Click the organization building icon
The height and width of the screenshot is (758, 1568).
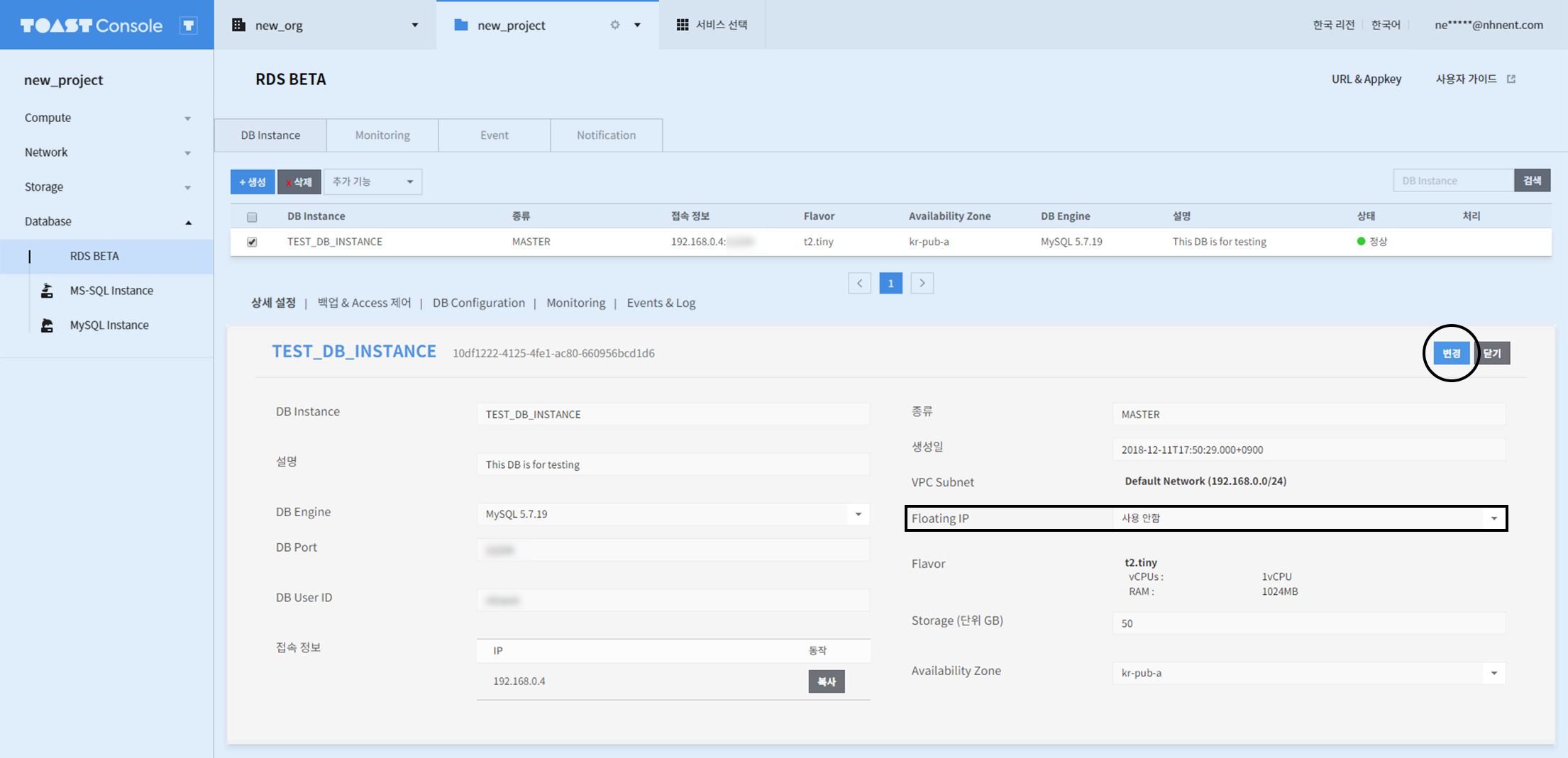pos(239,25)
